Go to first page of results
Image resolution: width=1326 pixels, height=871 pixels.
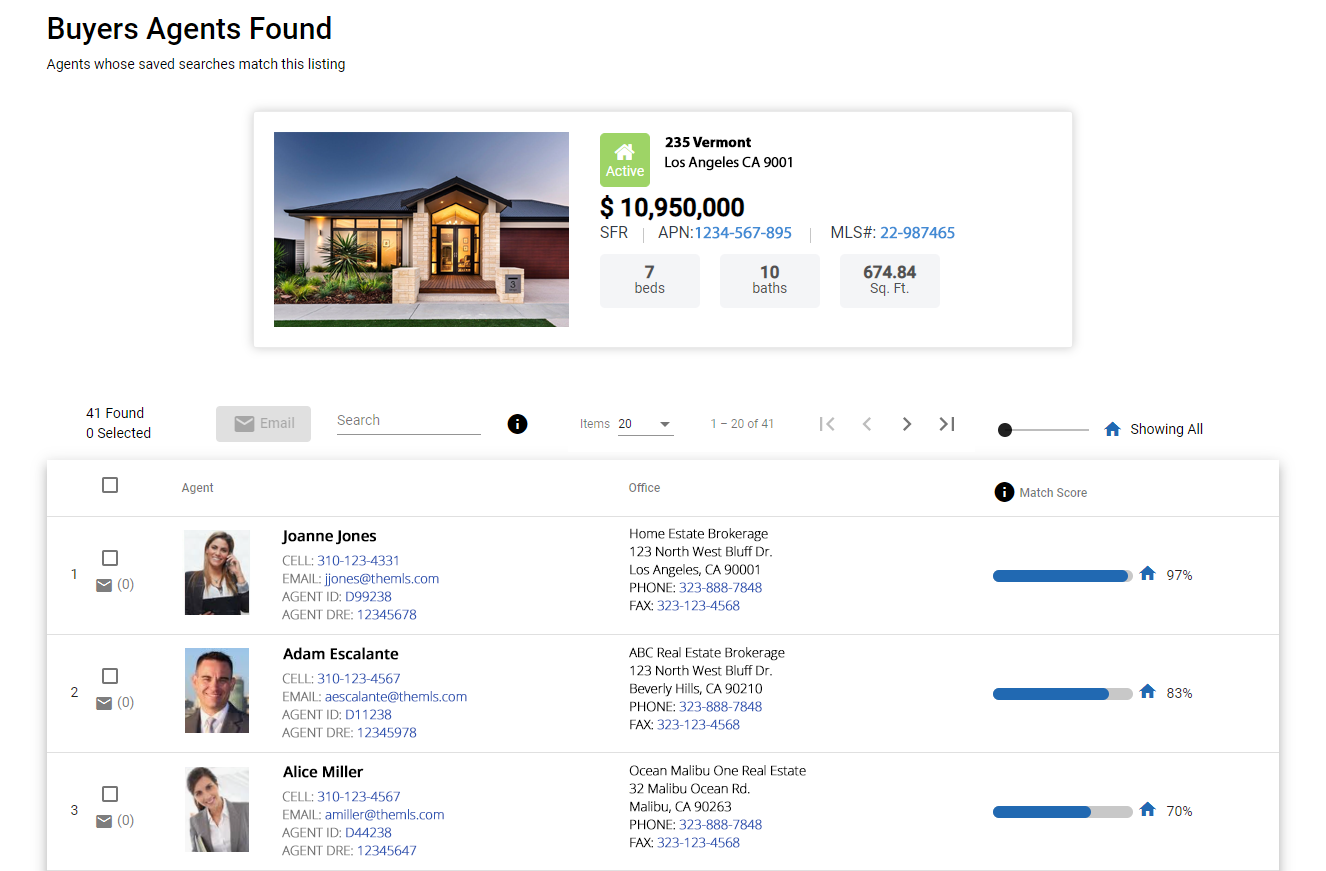[826, 424]
